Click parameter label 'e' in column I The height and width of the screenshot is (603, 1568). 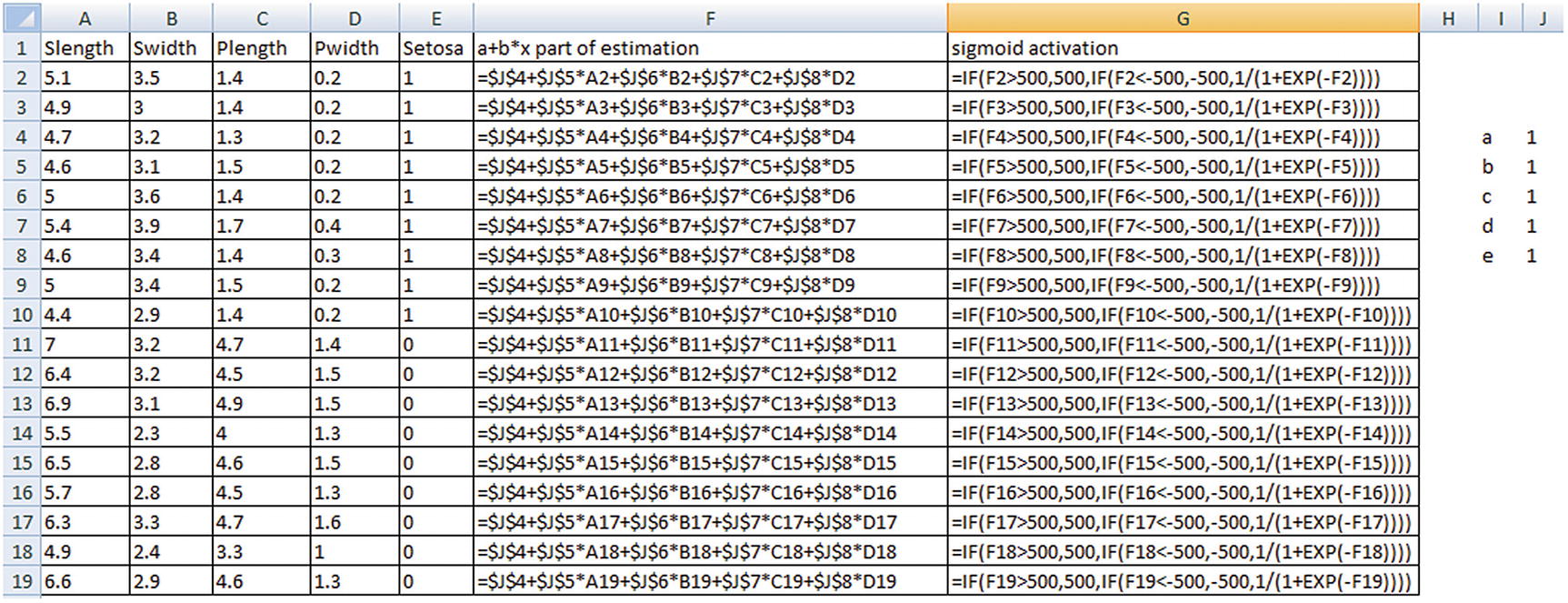[x=1487, y=256]
